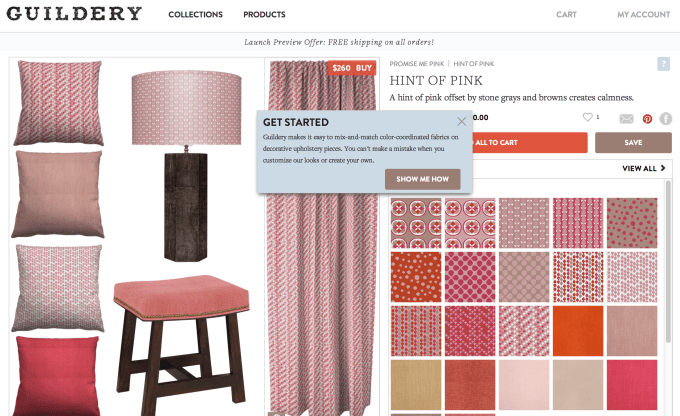This screenshot has height=416, width=680.
Task: Share on Pinterest icon
Action: click(647, 118)
